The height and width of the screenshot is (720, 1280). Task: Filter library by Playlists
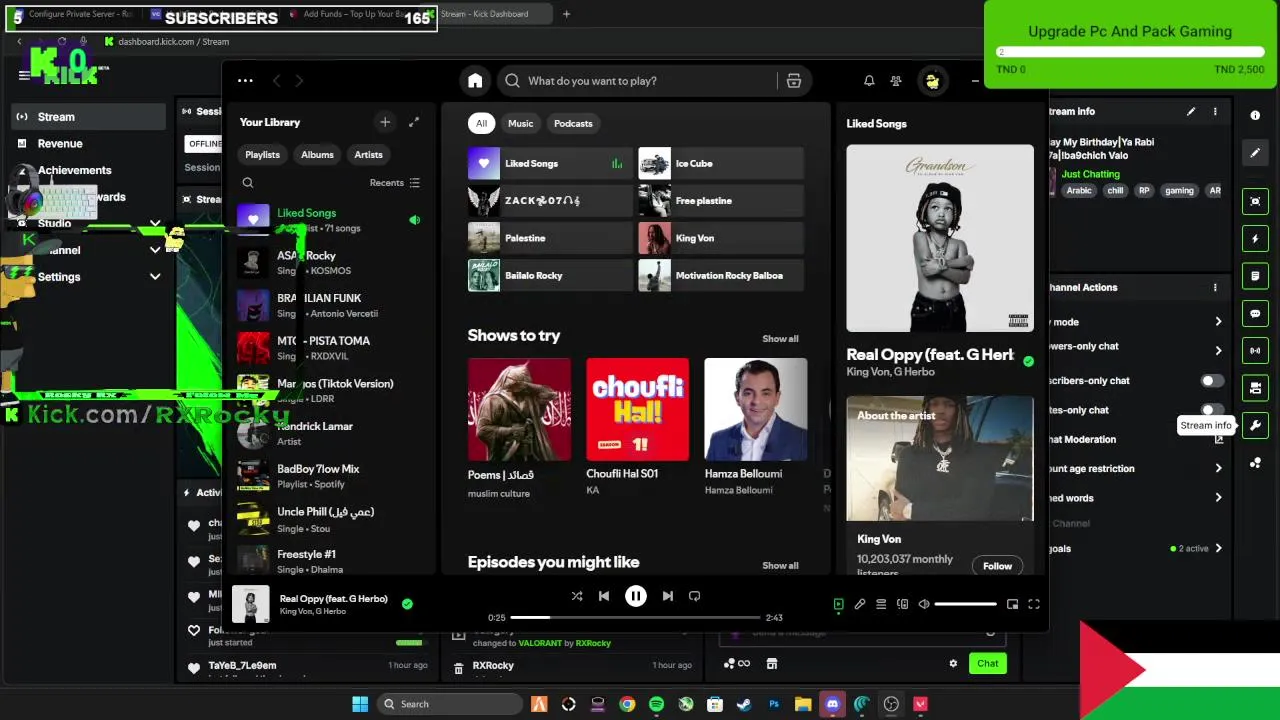262,155
